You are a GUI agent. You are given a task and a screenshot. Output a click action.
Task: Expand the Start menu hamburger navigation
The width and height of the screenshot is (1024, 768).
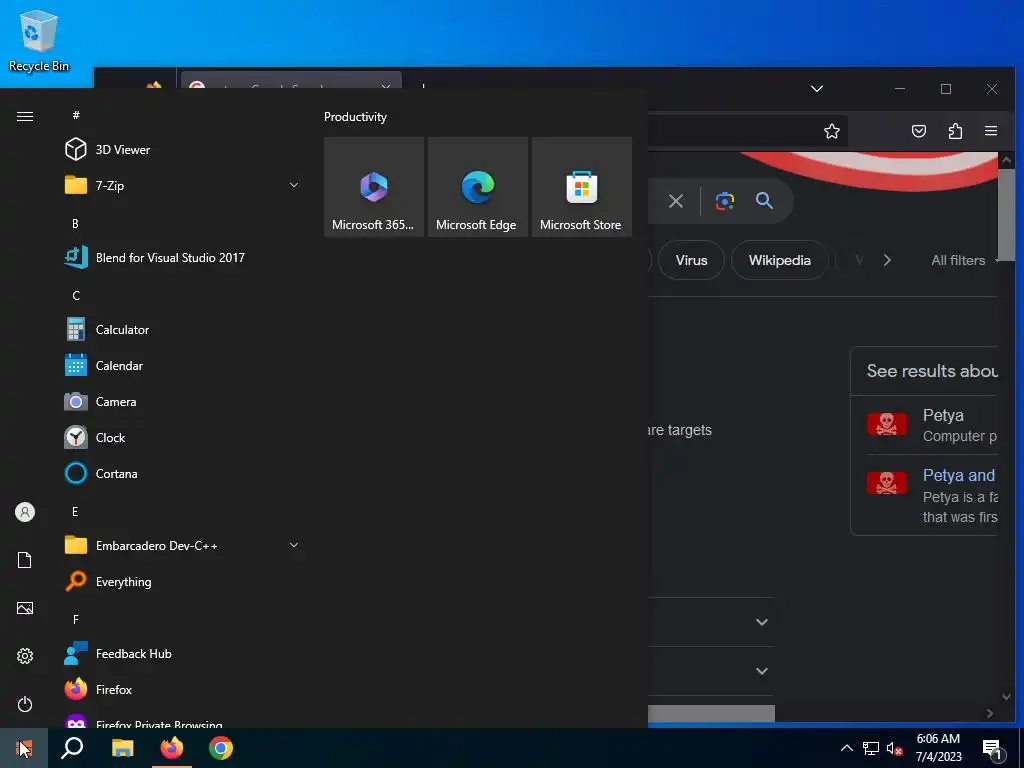pos(25,116)
